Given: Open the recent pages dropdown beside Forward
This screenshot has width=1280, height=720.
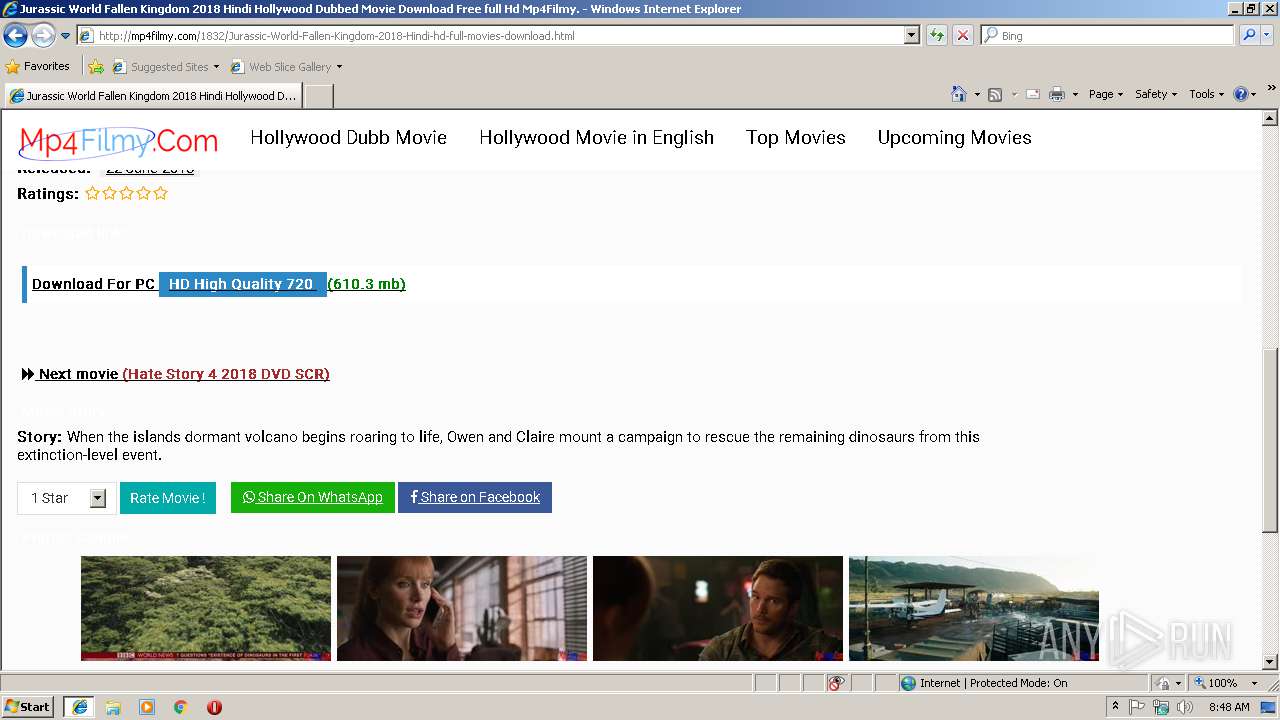Looking at the screenshot, I should (65, 36).
